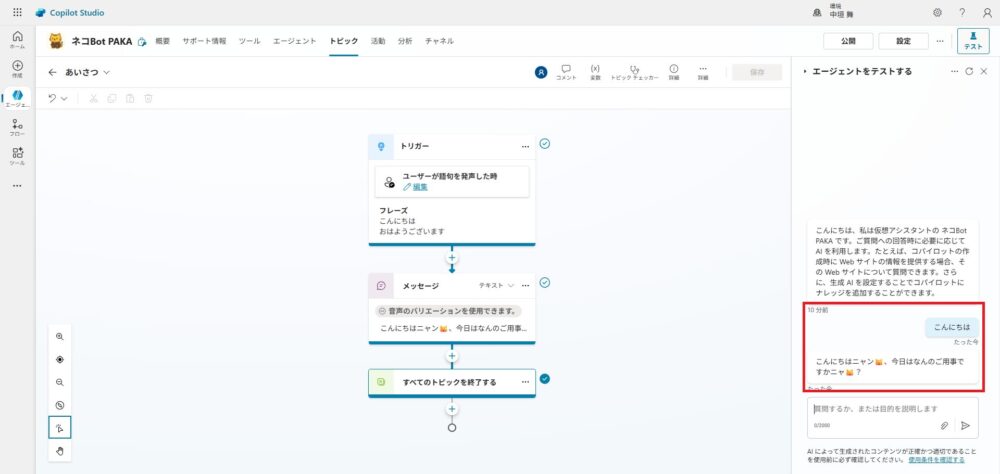Click the blue user presence avatar
1000x474 pixels.
[541, 72]
